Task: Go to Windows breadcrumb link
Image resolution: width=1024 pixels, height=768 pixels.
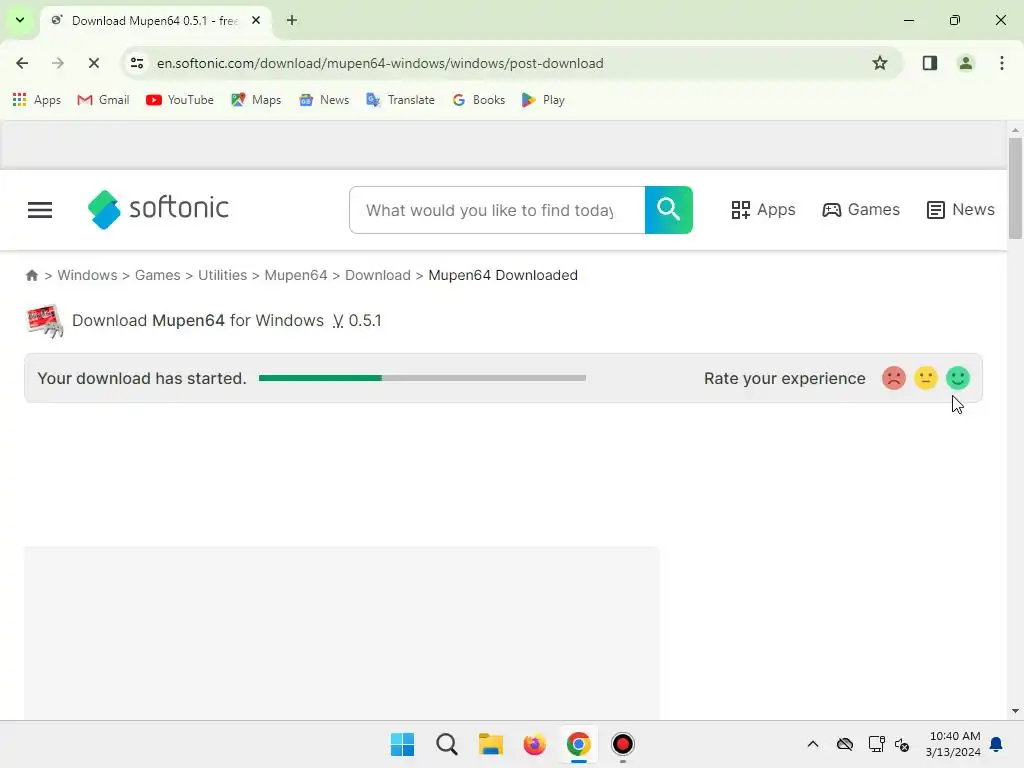Action: pyautogui.click(x=88, y=275)
